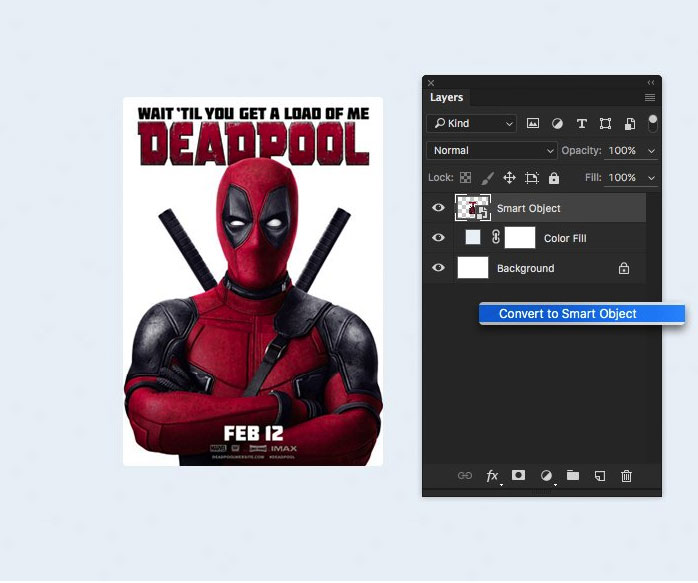Lock position move icon
Screen dimensions: 698x583
(509, 178)
